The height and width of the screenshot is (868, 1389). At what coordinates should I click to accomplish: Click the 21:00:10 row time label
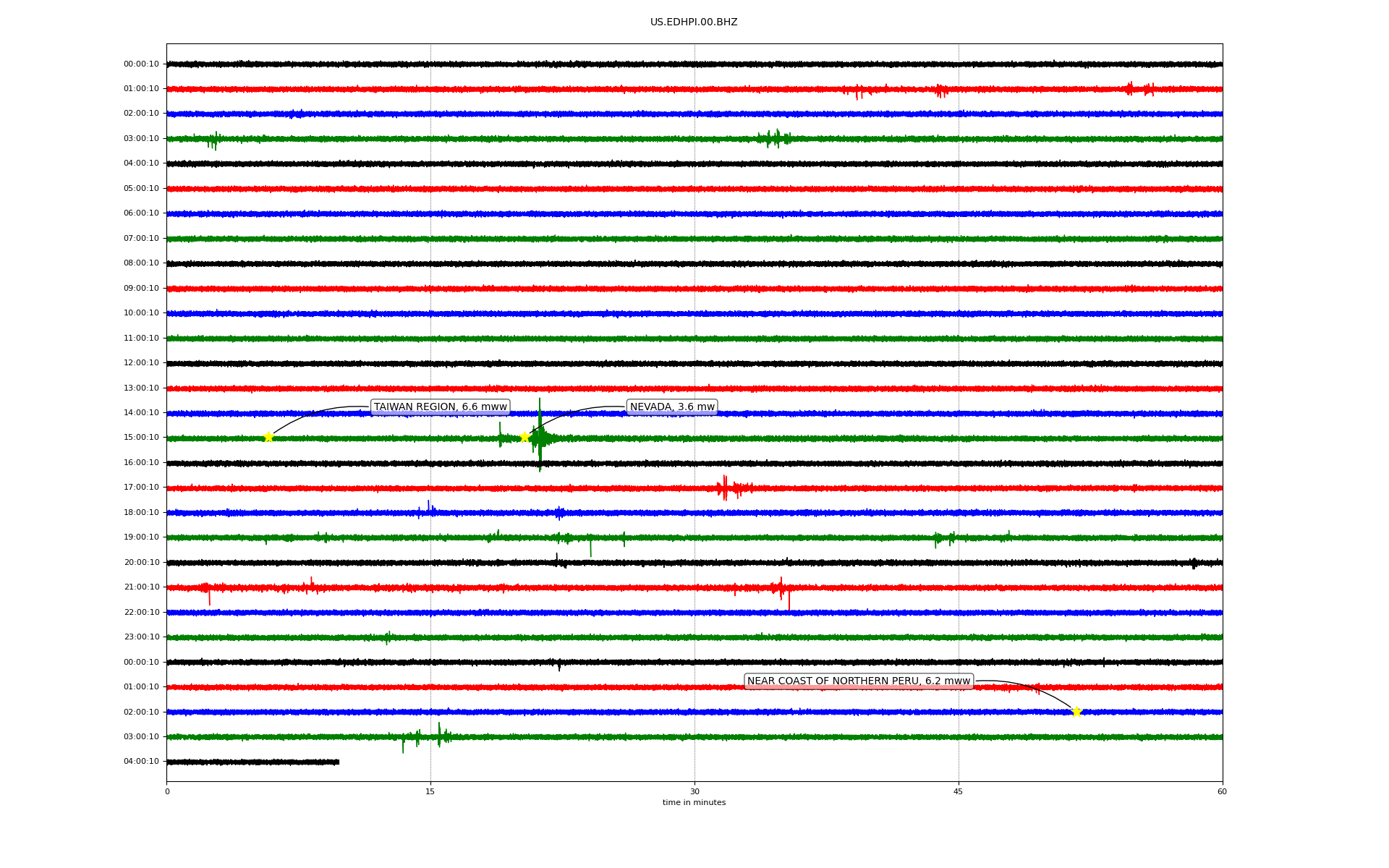point(141,587)
